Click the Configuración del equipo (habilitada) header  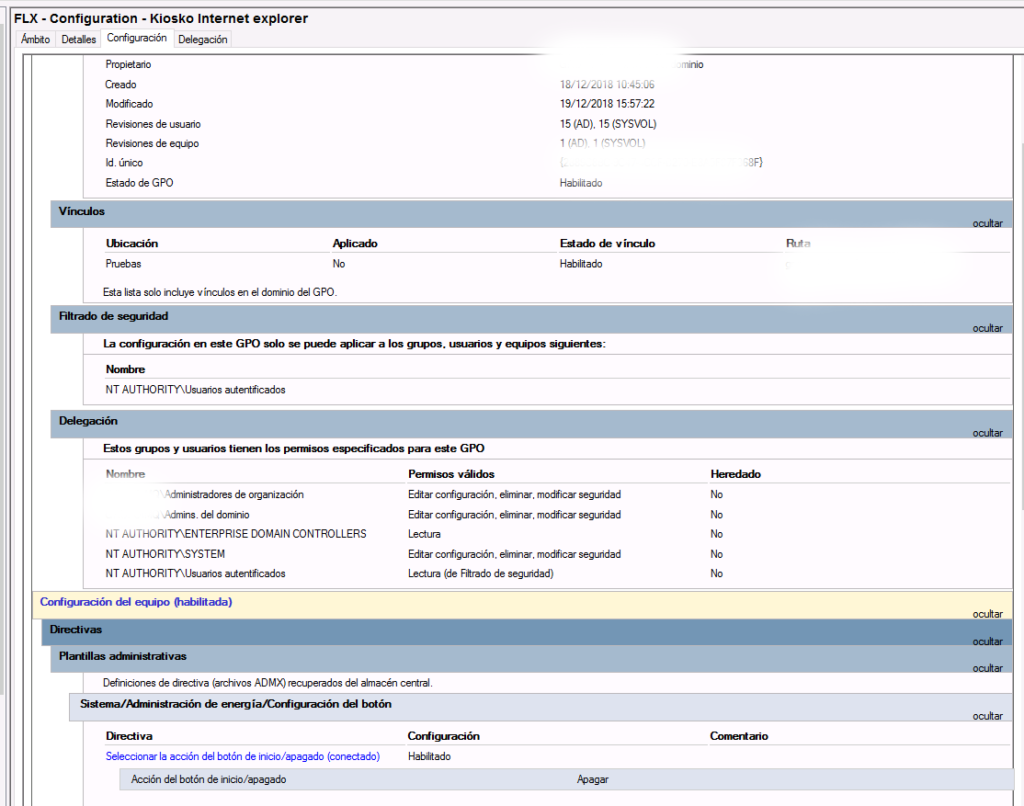coord(140,602)
